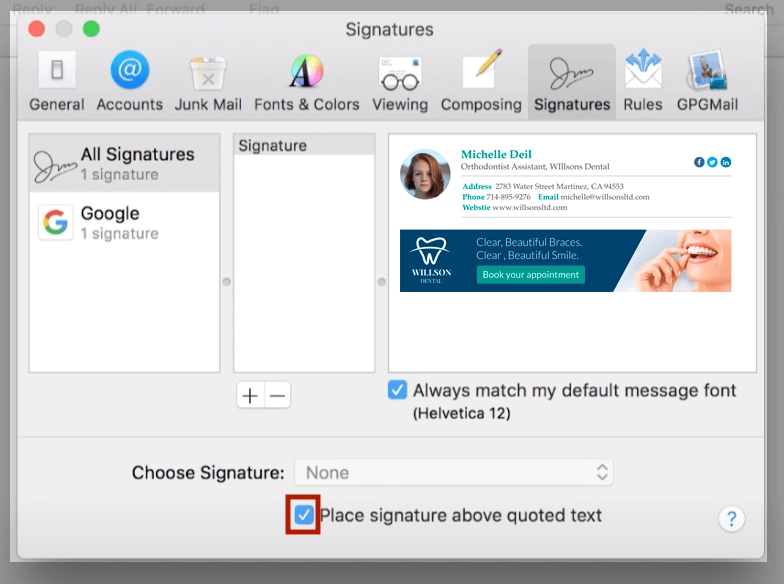Click the Signature column header
The image size is (784, 584).
tap(304, 145)
